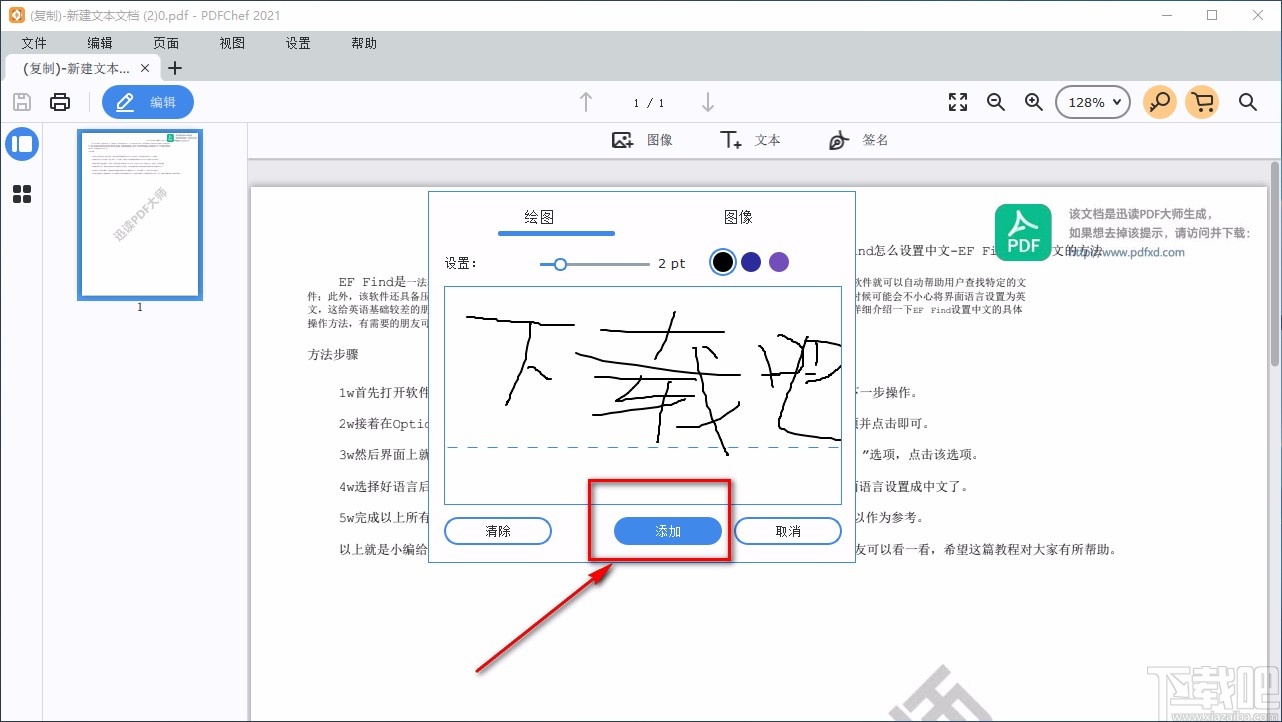Toggle the sidebar grid view
1282x722 pixels.
[x=22, y=194]
